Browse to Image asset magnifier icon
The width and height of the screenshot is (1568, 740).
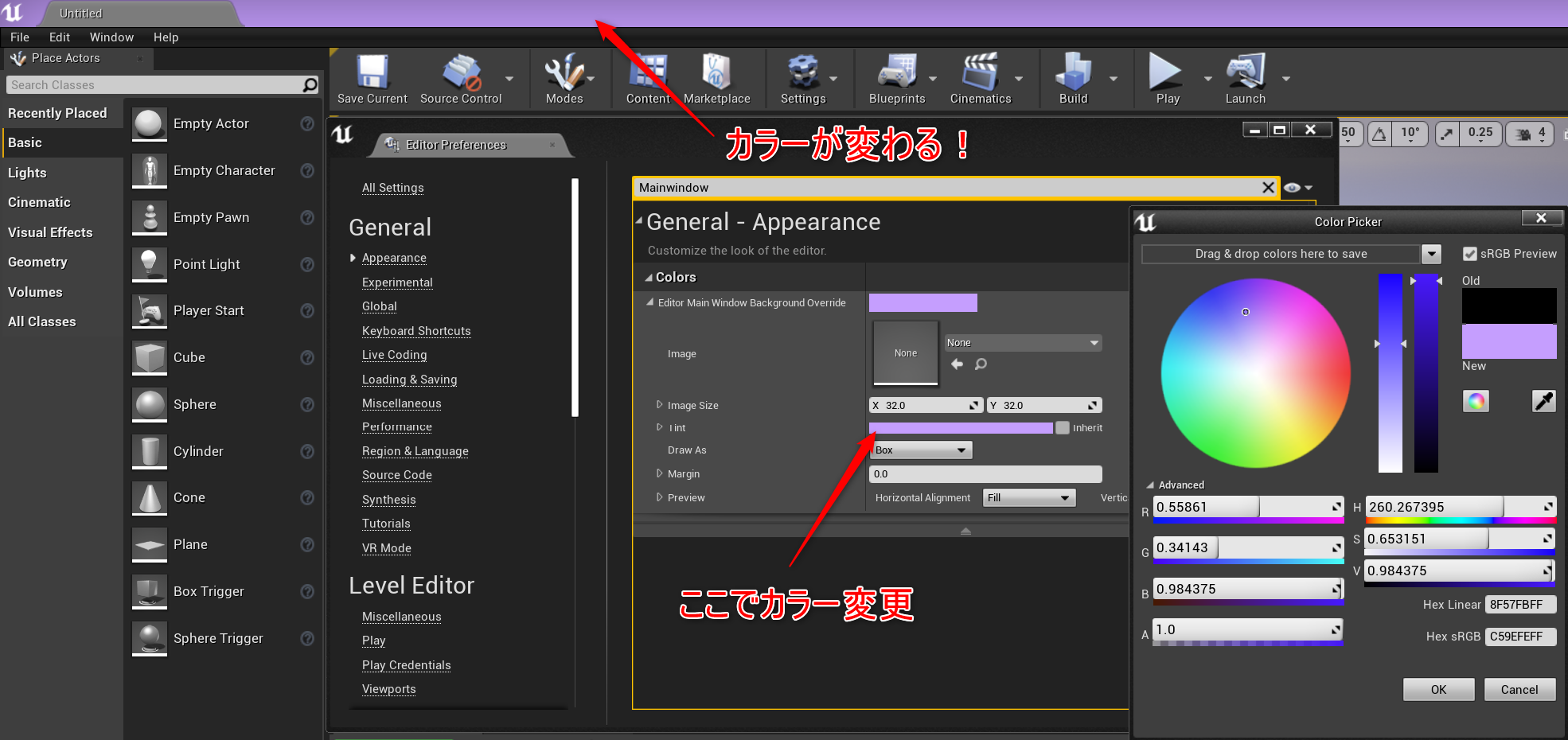981,364
